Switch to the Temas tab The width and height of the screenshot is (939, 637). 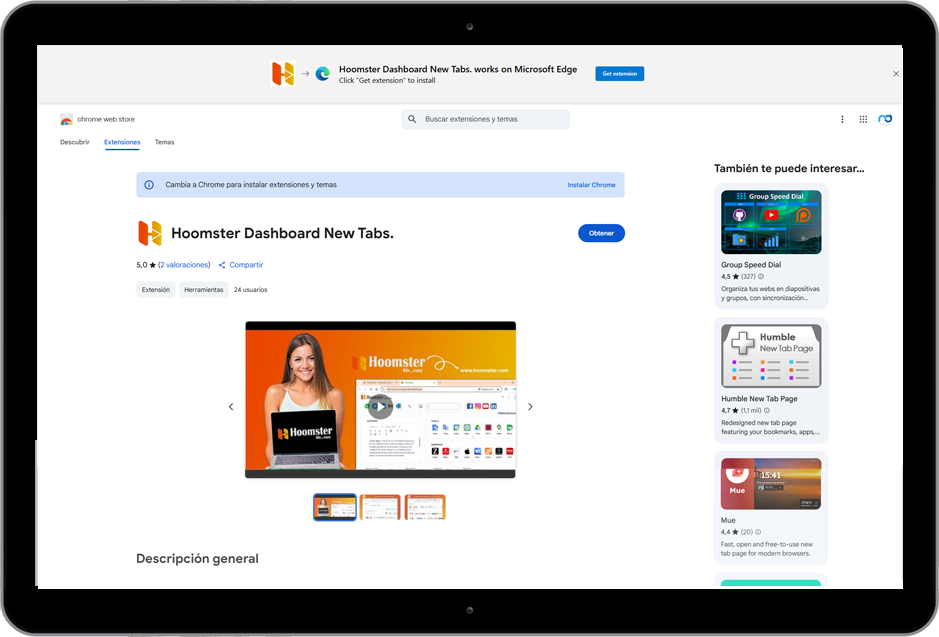[x=165, y=142]
